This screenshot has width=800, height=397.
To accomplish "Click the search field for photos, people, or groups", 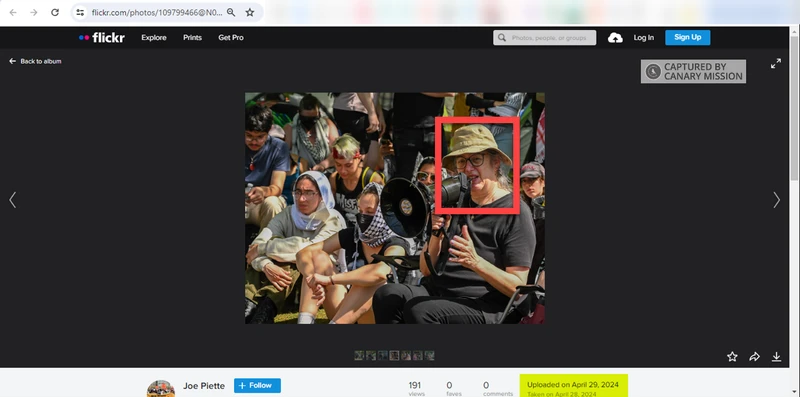I will 544,38.
